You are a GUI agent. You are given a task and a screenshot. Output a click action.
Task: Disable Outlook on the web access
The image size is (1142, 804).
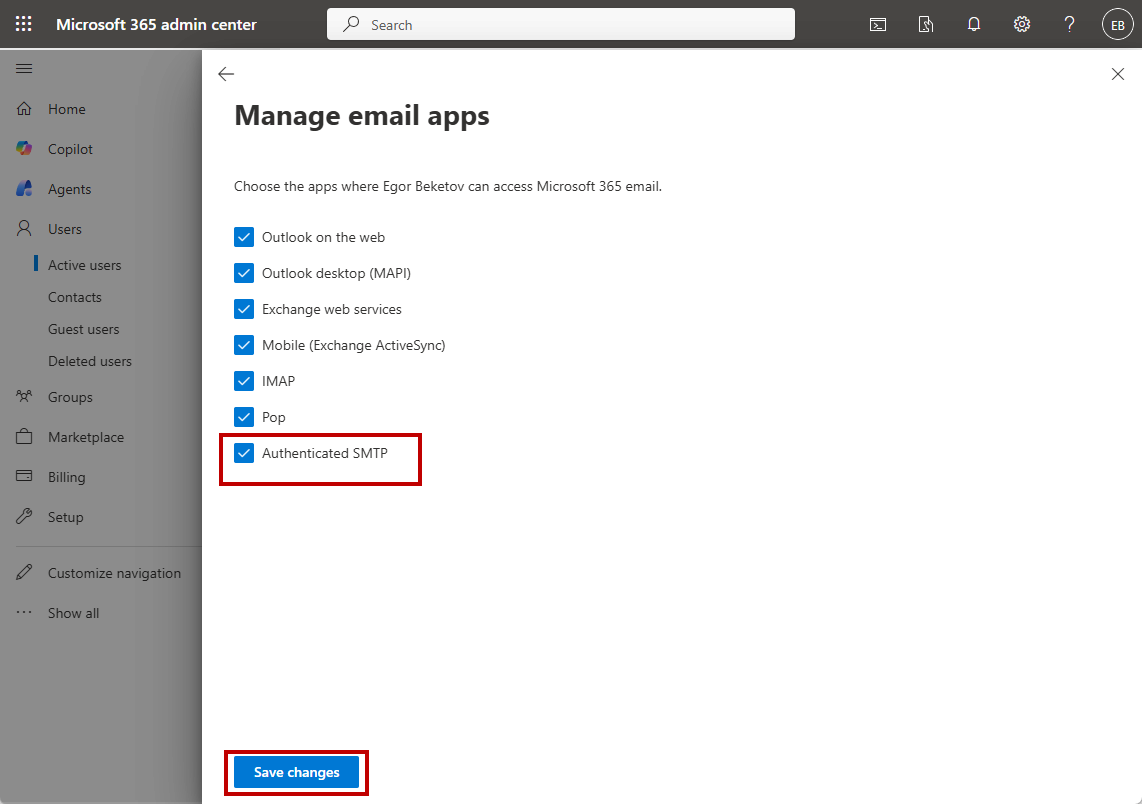pyautogui.click(x=244, y=237)
